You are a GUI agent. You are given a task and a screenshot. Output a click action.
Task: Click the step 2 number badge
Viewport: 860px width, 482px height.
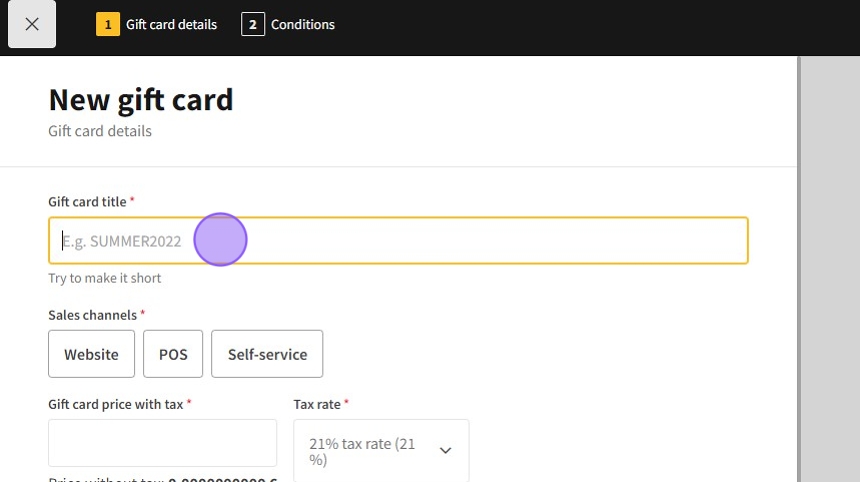click(253, 24)
